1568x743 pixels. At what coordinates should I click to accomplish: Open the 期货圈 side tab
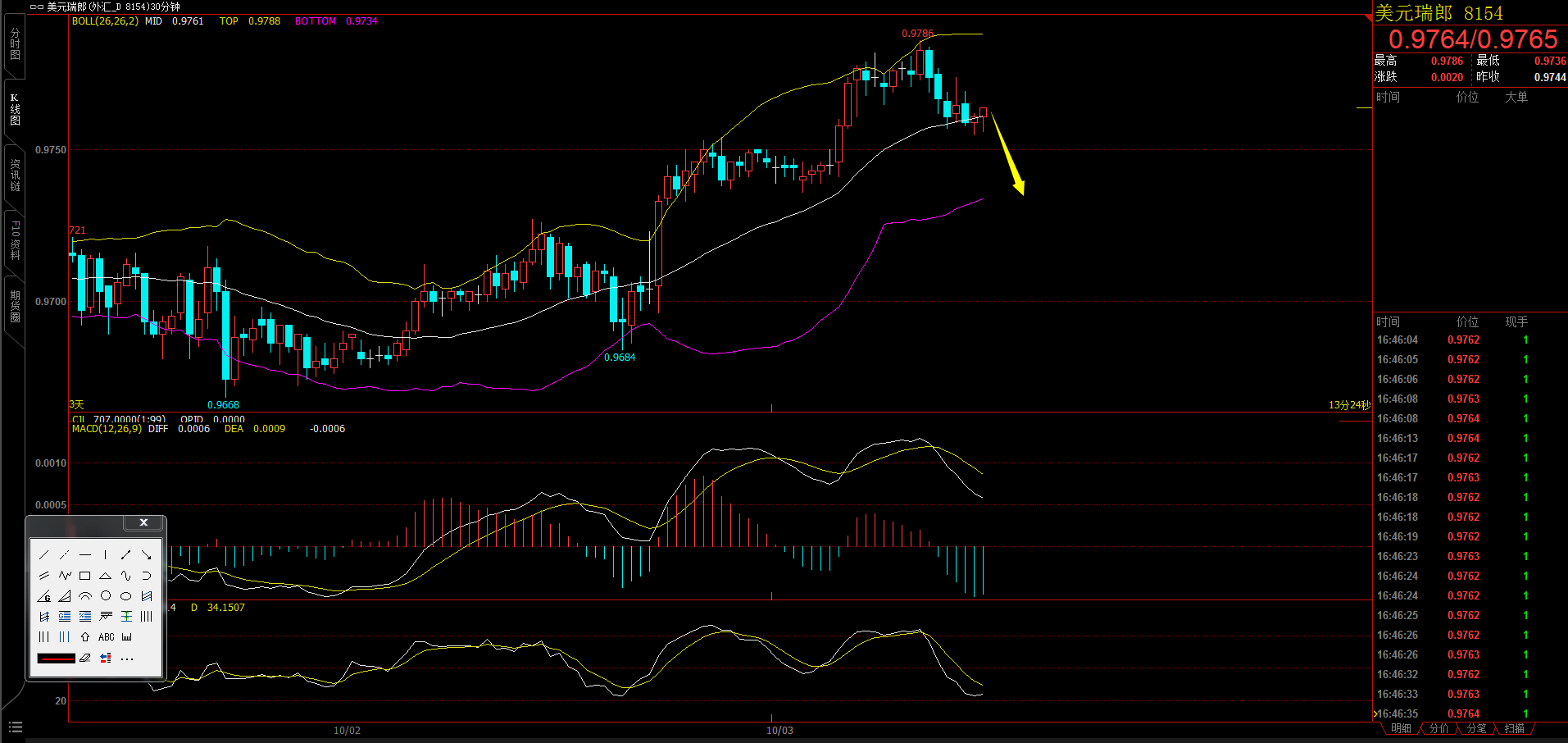point(15,307)
